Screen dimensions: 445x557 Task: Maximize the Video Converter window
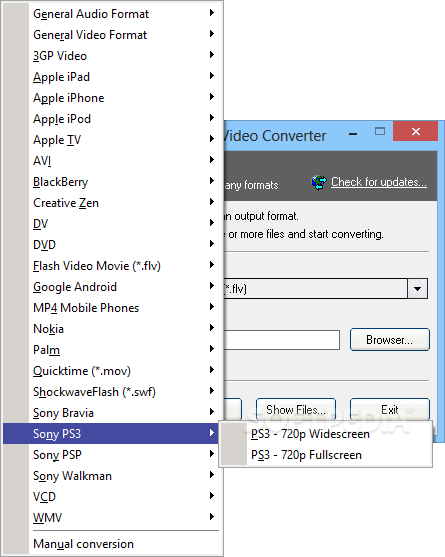point(380,132)
